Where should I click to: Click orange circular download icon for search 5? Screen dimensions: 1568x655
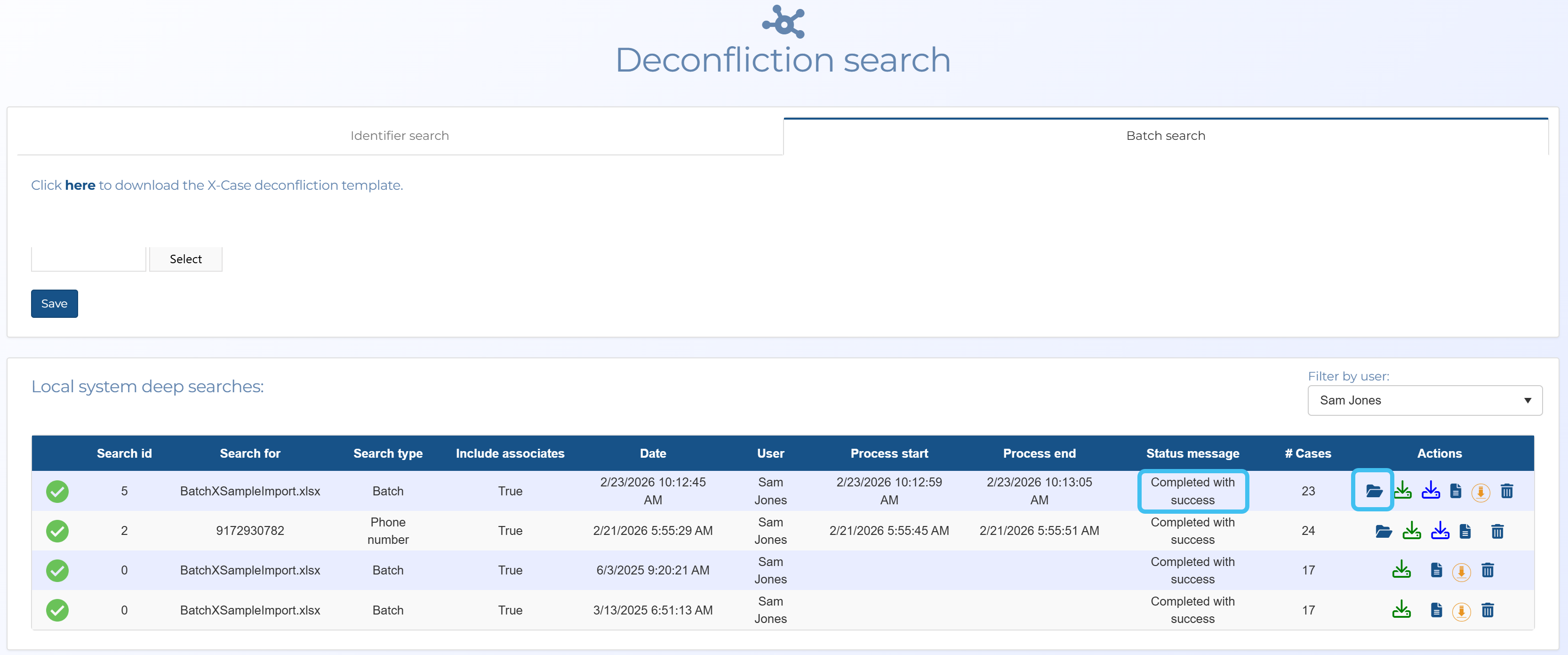[1480, 492]
